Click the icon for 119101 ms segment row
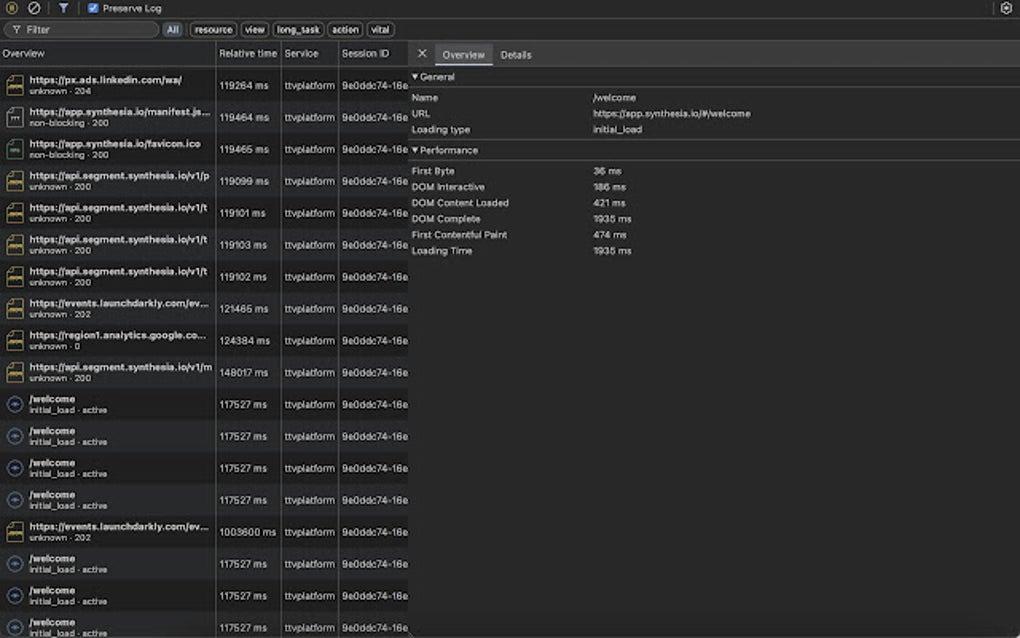Screen dimensions: 1020x638 tap(15, 213)
